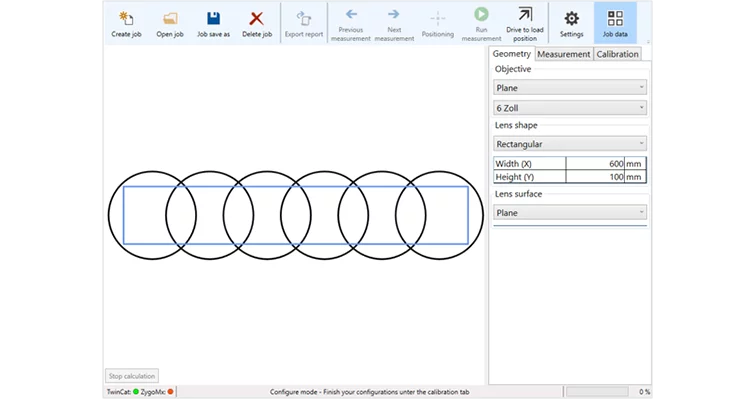The width and height of the screenshot is (755, 399).
Task: Click the Export report icon
Action: (x=304, y=19)
